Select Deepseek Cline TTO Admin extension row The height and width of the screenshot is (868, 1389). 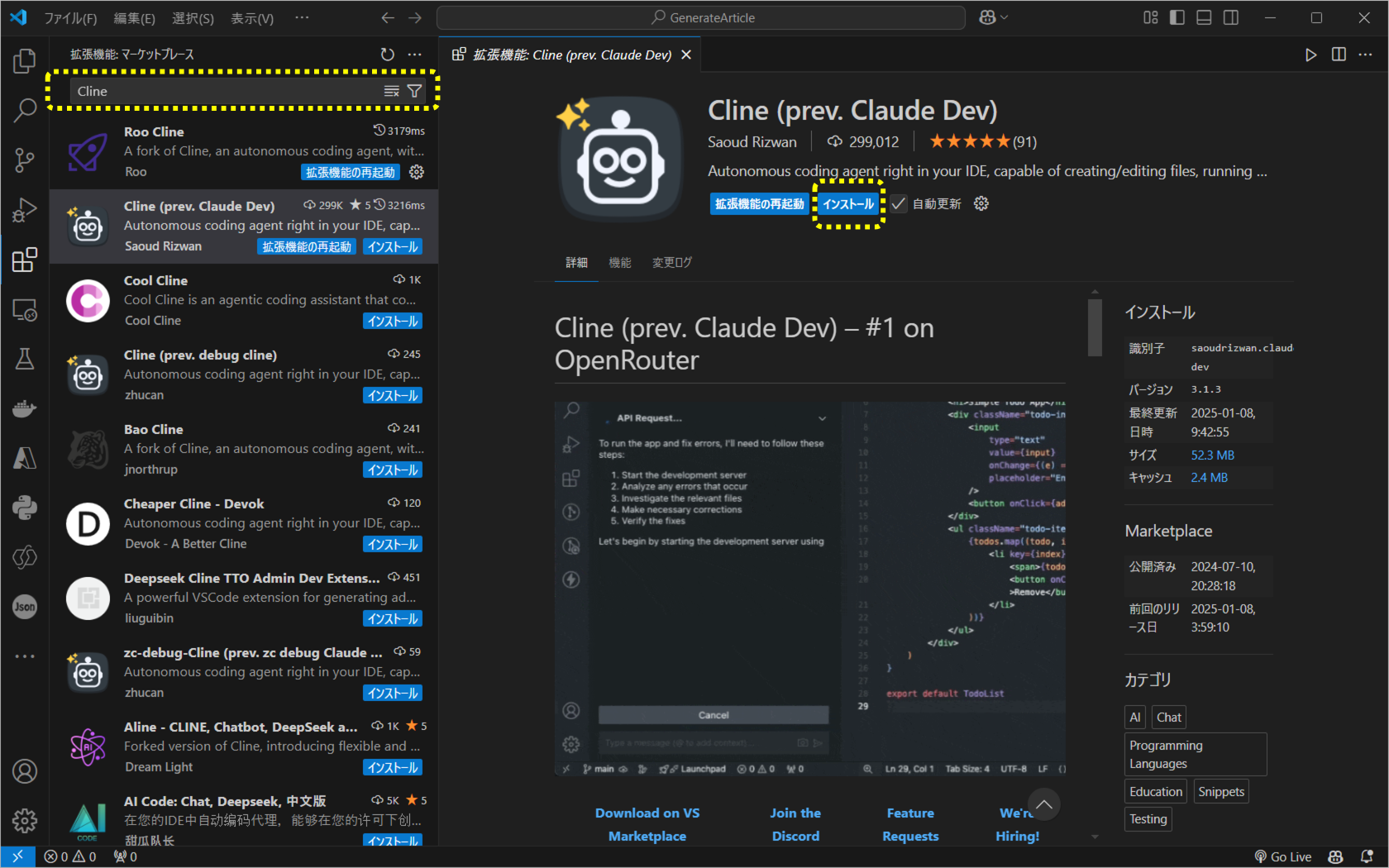click(x=244, y=599)
